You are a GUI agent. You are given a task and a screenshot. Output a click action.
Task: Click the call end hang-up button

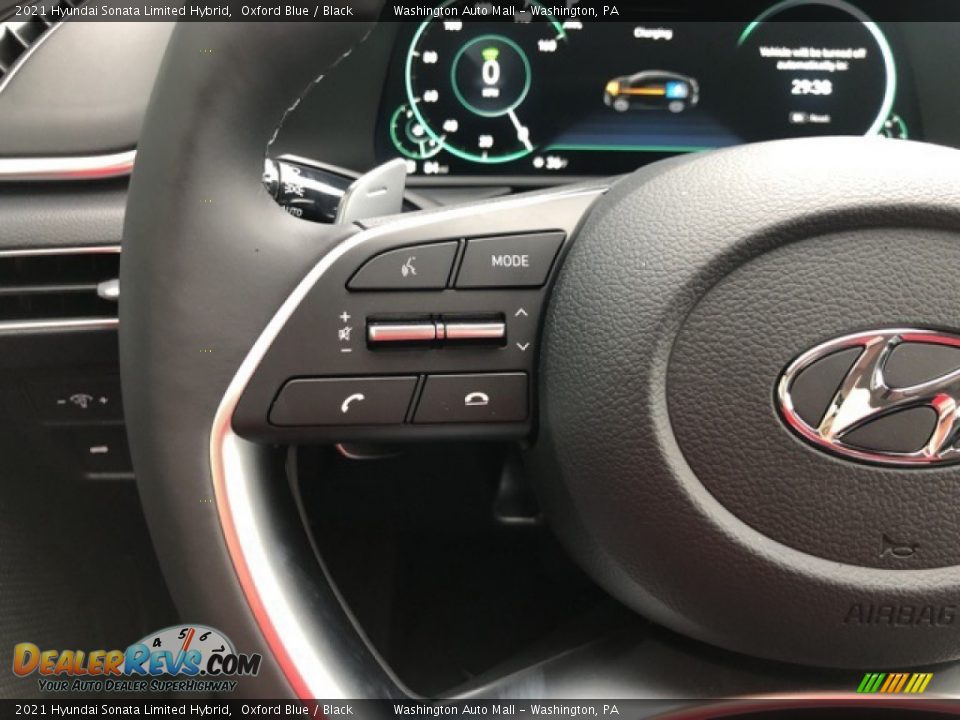tap(471, 399)
